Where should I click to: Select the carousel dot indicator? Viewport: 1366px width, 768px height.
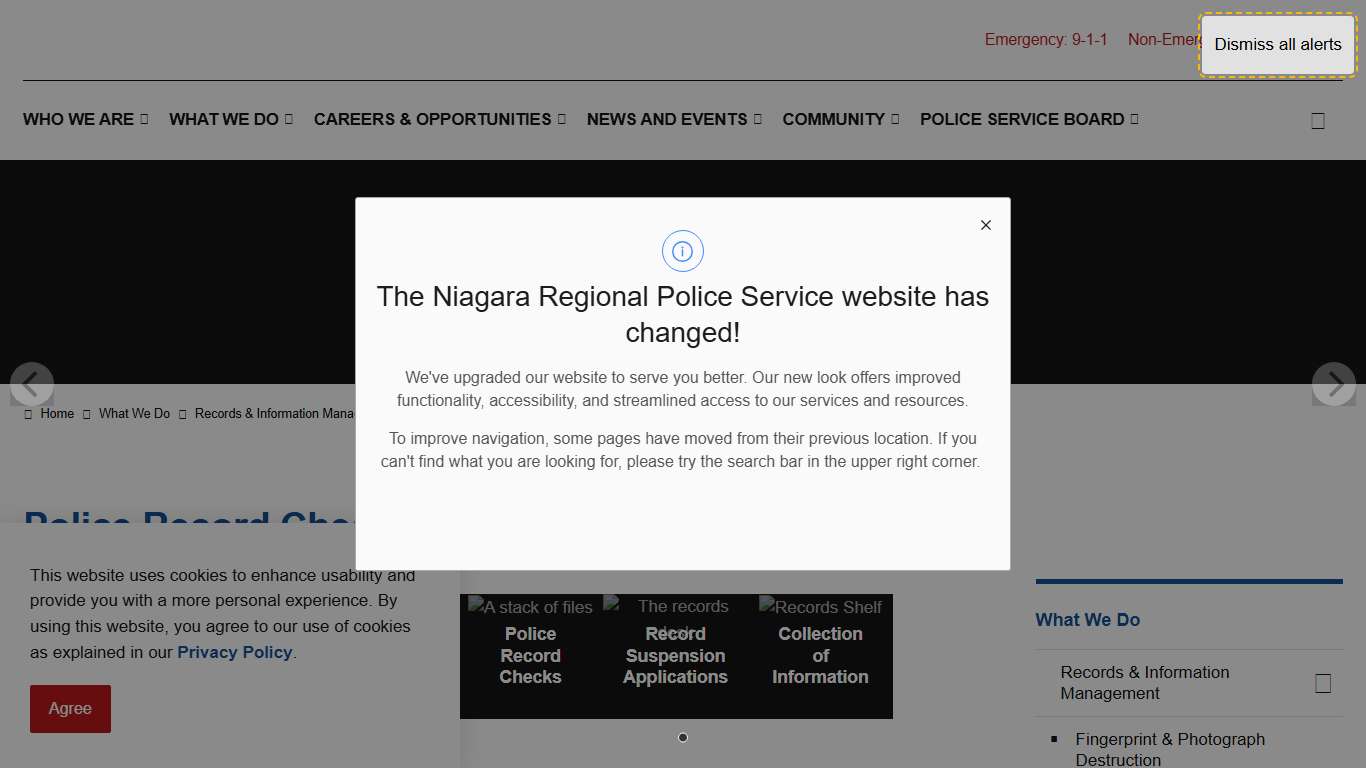(683, 737)
